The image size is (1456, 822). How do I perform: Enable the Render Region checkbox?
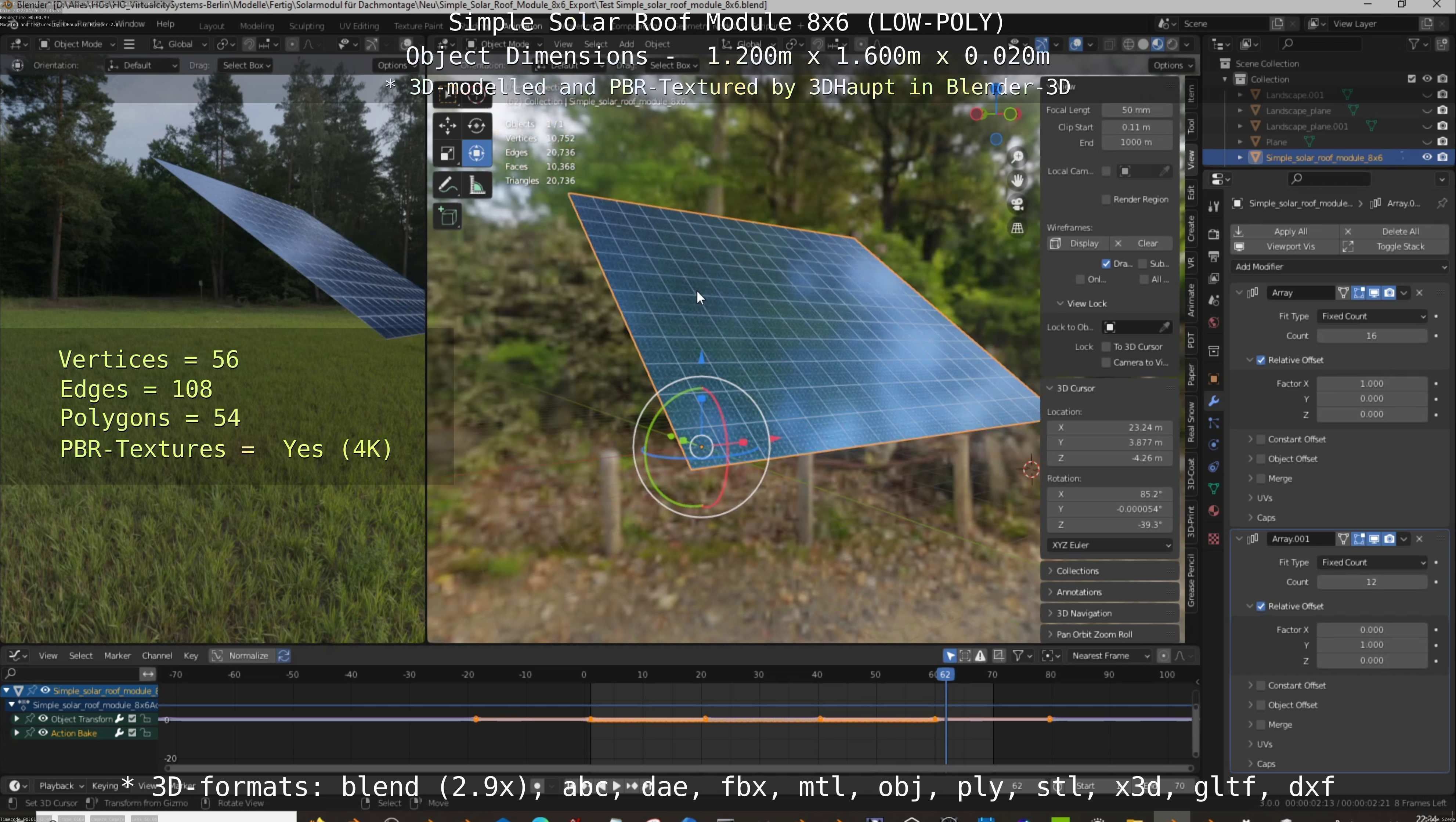click(x=1106, y=199)
